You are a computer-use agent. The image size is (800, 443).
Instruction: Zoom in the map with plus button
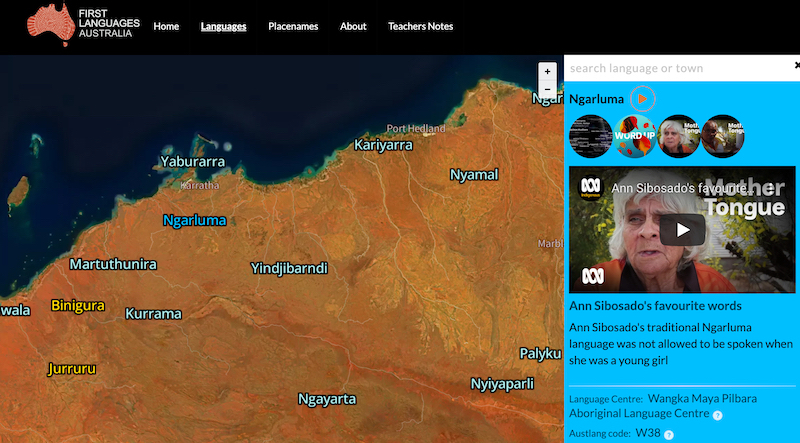(547, 71)
